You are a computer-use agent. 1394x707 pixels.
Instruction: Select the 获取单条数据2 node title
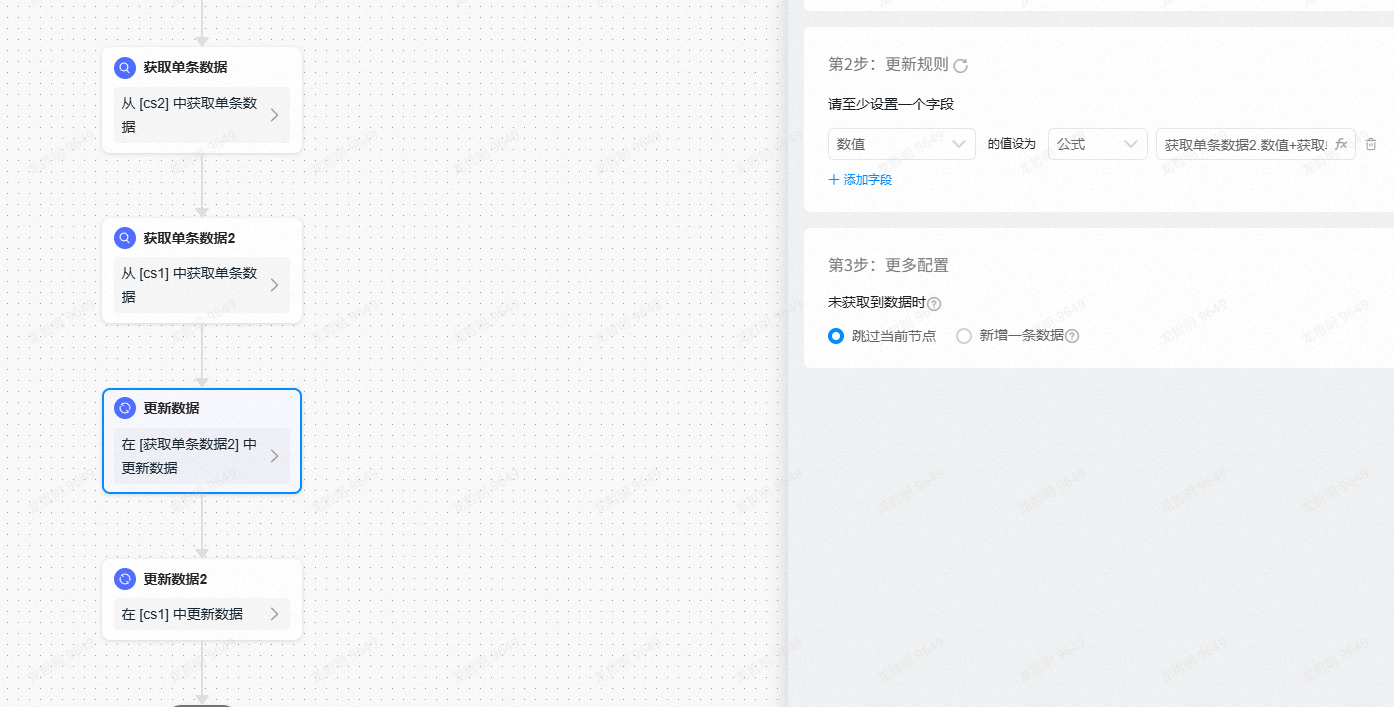tap(189, 238)
